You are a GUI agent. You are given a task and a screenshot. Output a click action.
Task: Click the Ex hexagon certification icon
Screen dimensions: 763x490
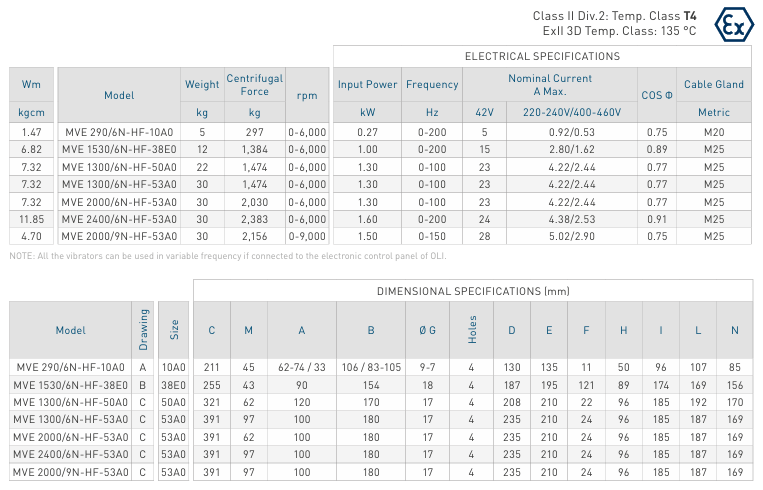point(734,25)
